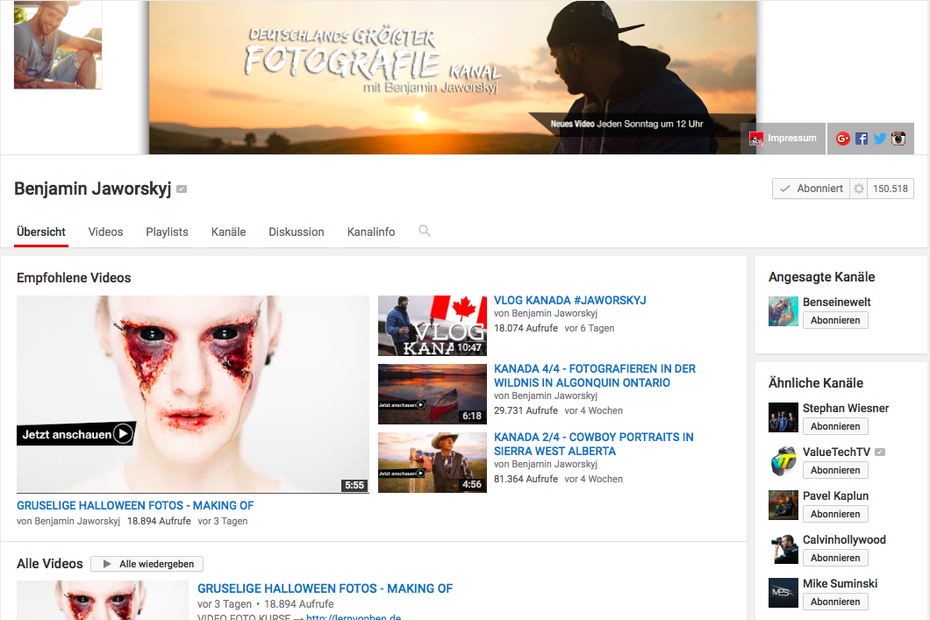The image size is (930, 620).
Task: Click Abonnieren button for Benseinewelt
Action: click(835, 320)
